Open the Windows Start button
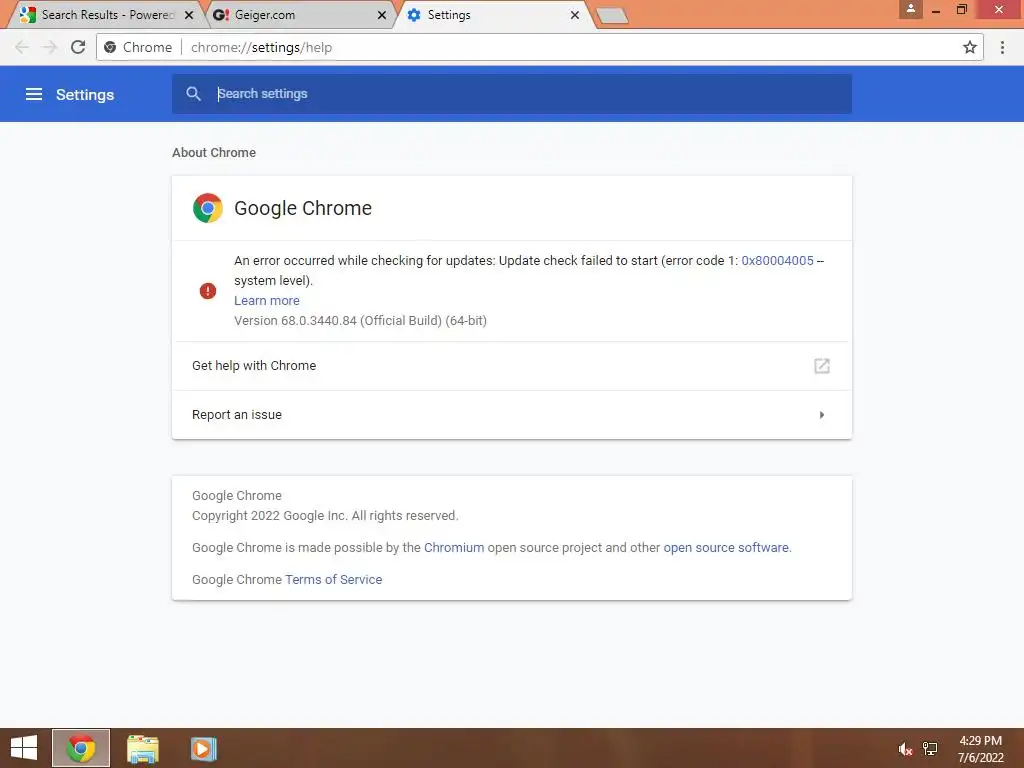The width and height of the screenshot is (1024, 768). 24,748
